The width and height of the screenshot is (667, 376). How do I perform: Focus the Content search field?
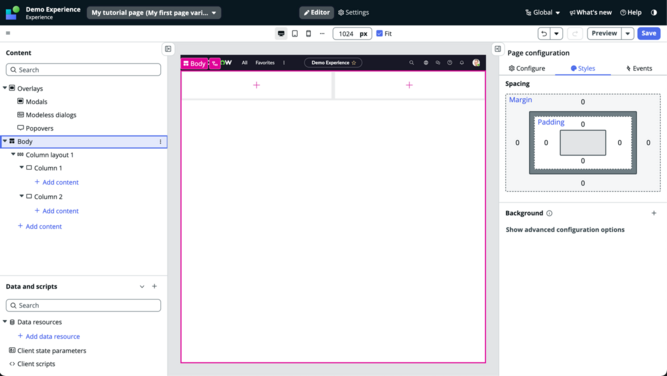(83, 70)
